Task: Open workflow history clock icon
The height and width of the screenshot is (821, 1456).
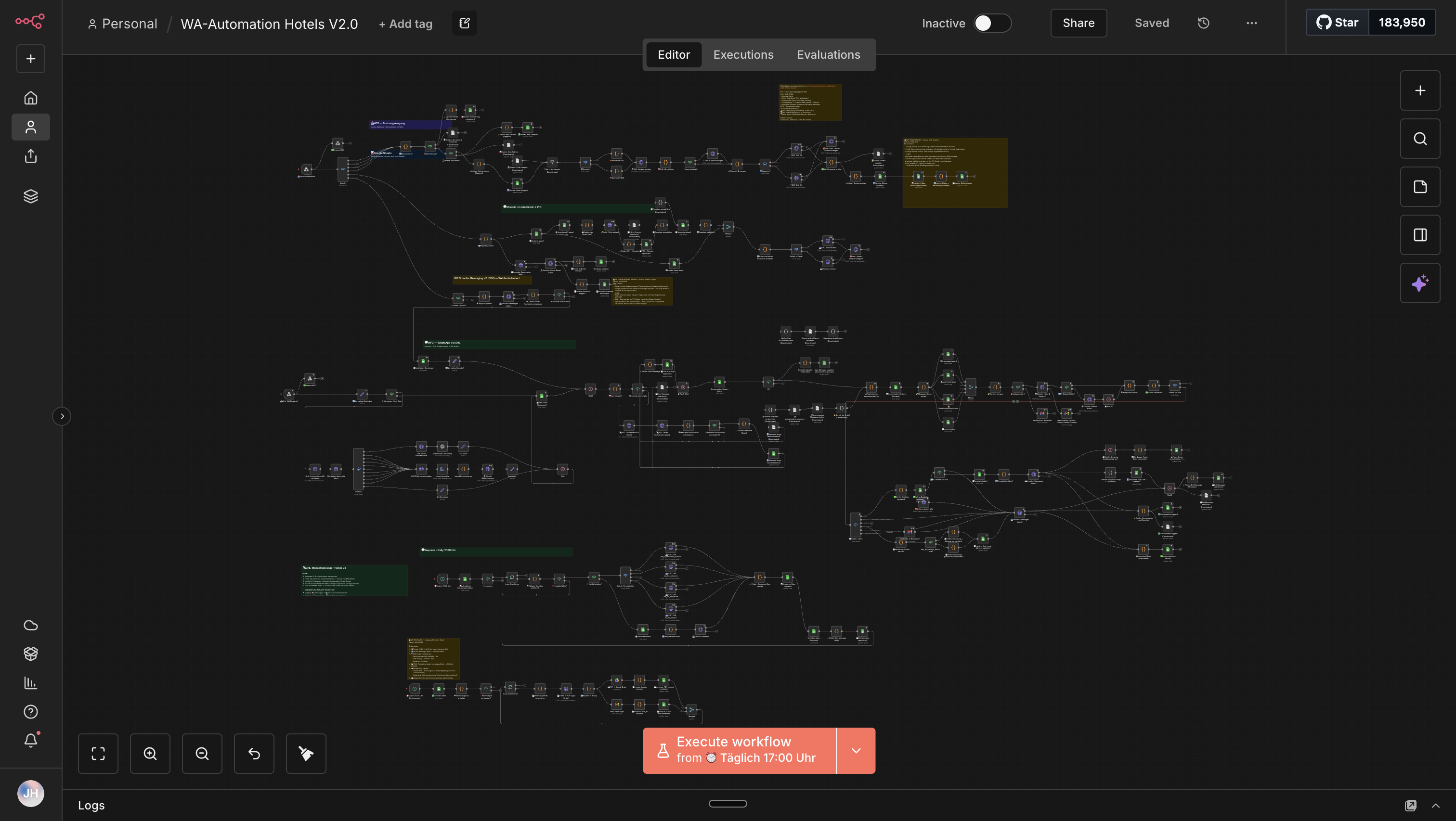Action: 1203,23
